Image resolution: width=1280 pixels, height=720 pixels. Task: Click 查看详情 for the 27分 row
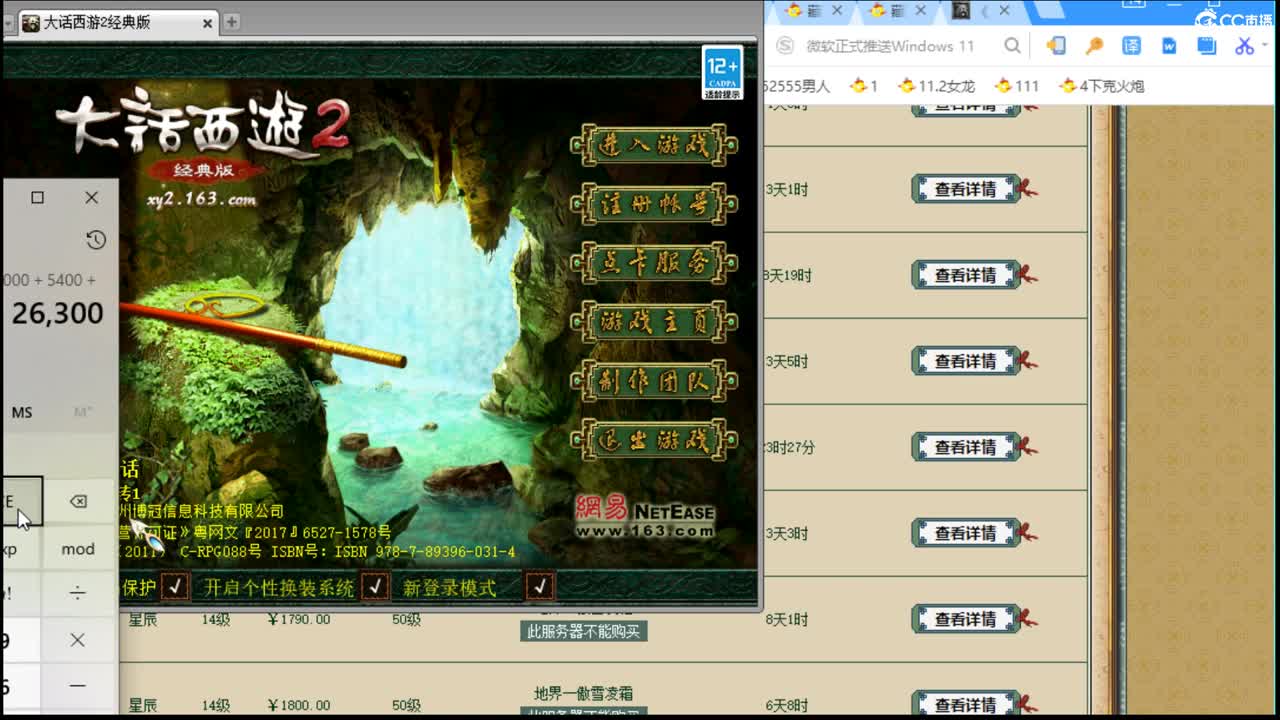click(x=966, y=447)
